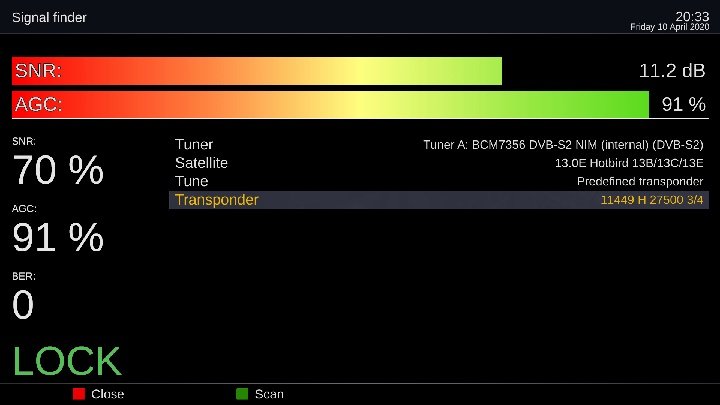
Task: Change the 13.0E Hotbird satellite value
Action: pyautogui.click(x=629, y=163)
